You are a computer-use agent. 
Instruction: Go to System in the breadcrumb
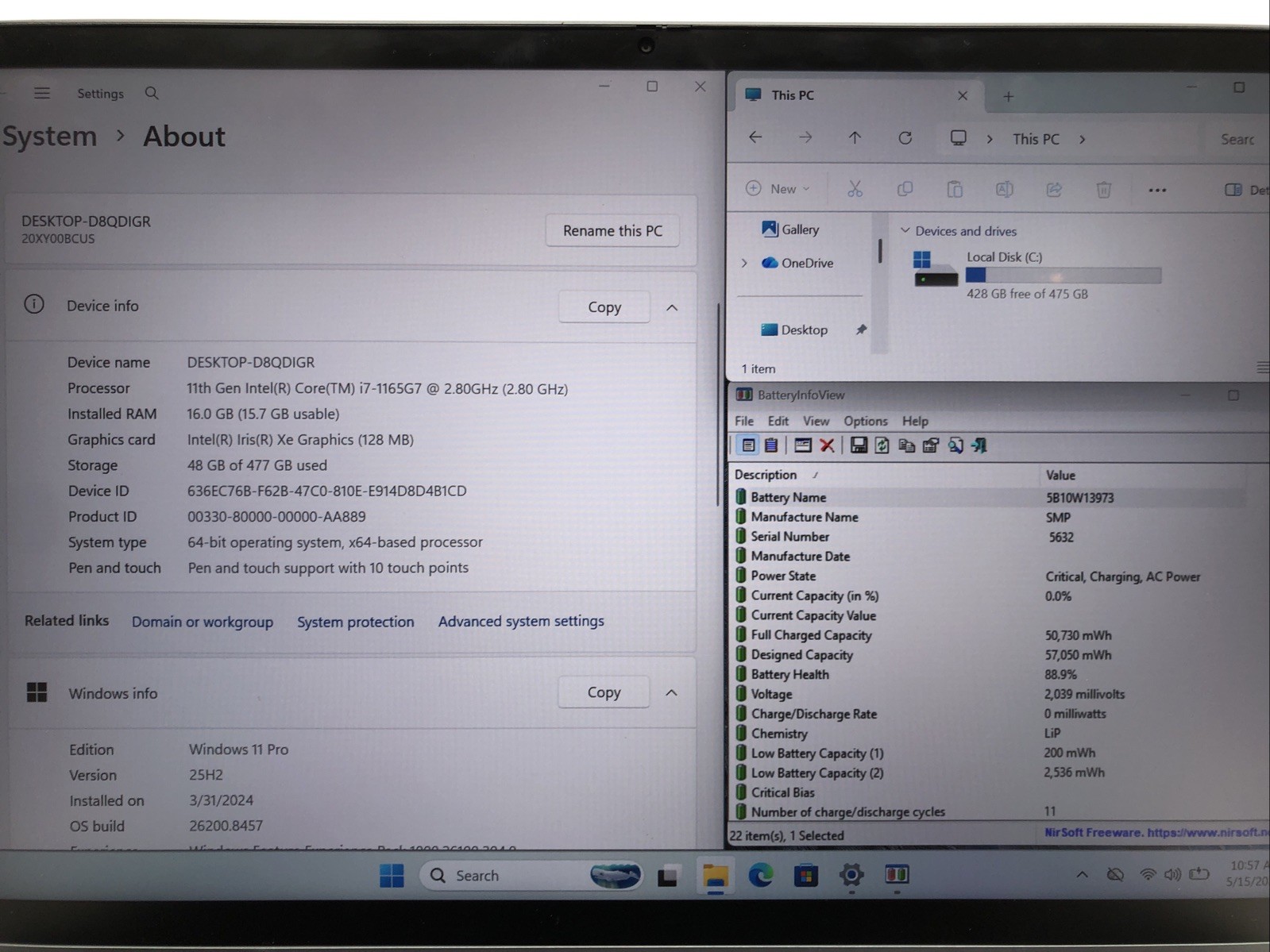(49, 137)
